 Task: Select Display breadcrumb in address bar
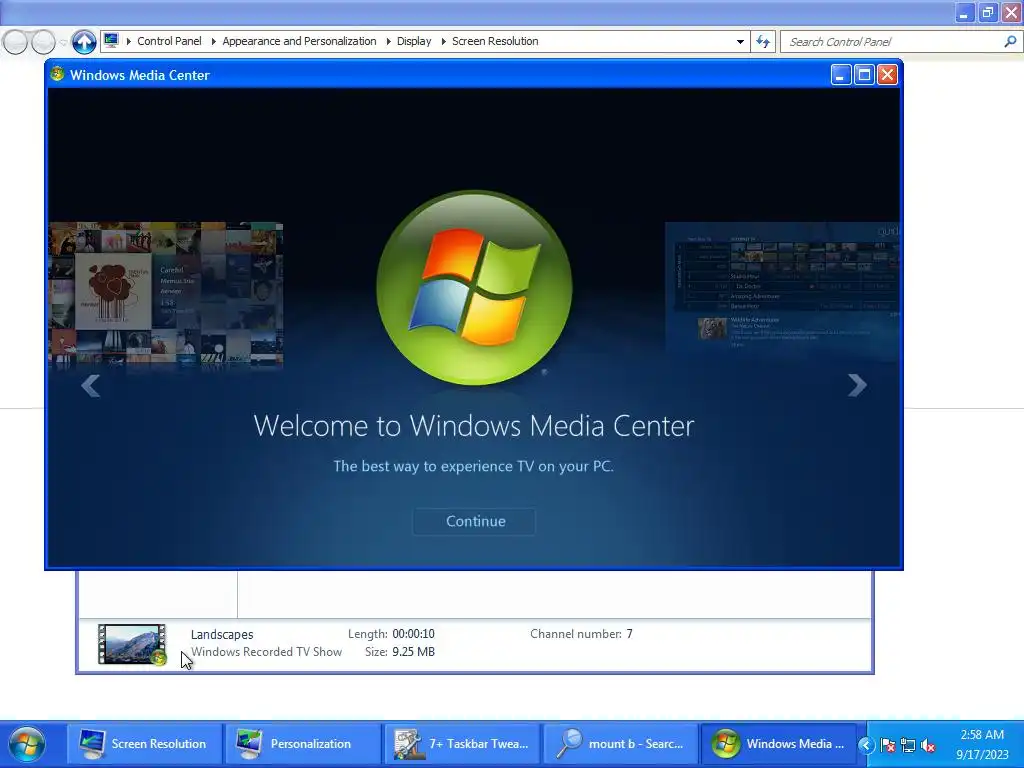[x=414, y=41]
